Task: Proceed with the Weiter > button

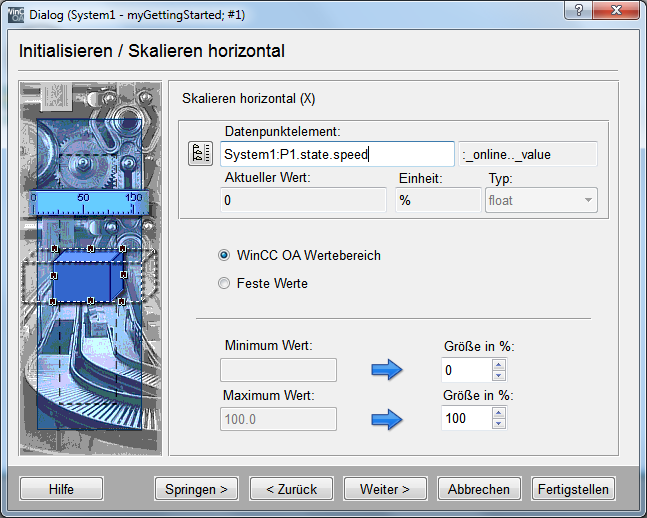Action: [x=385, y=489]
